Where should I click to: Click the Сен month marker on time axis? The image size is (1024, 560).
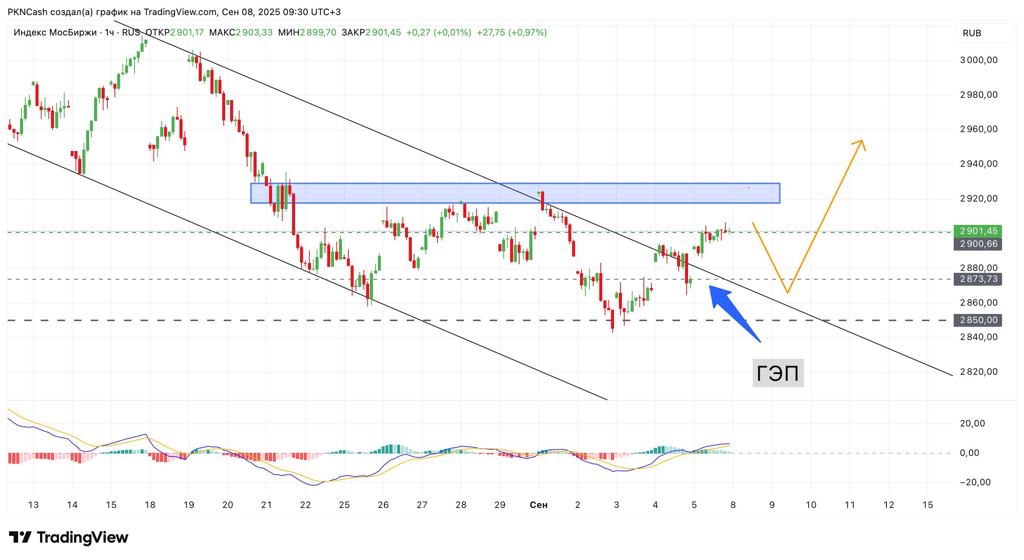pyautogui.click(x=539, y=505)
